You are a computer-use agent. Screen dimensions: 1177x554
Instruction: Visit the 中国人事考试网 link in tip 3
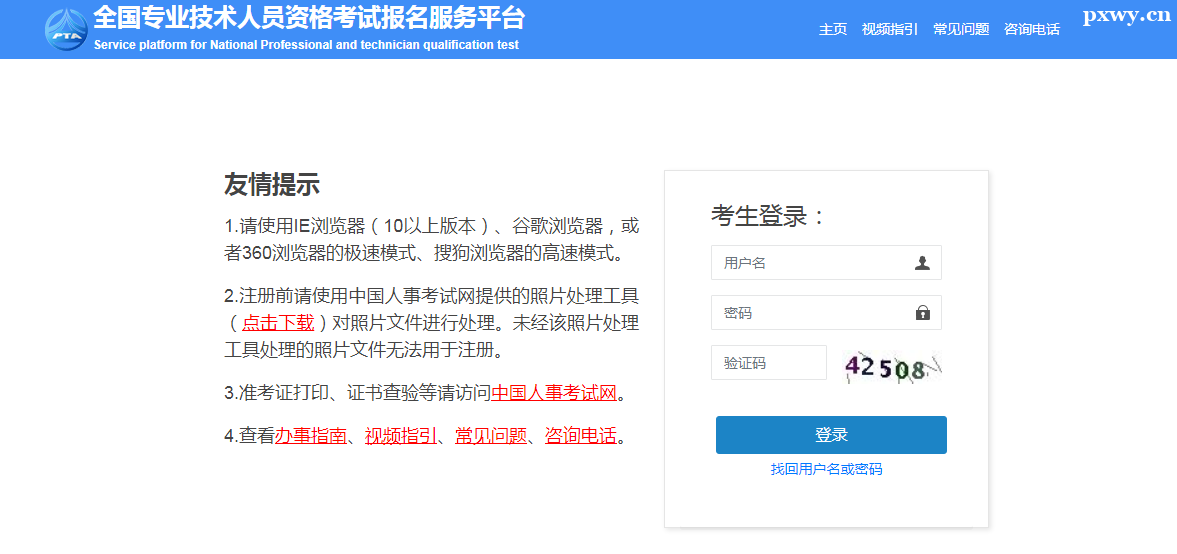coord(554,392)
